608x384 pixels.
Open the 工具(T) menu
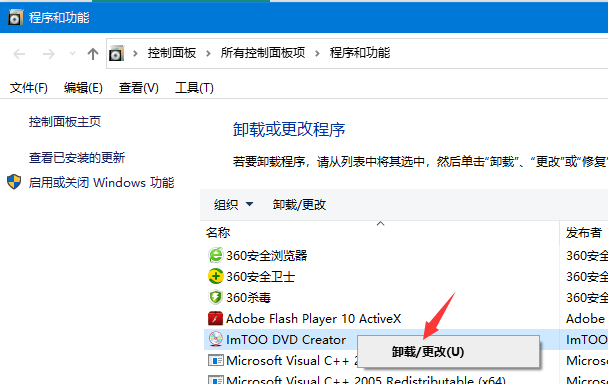[194, 88]
